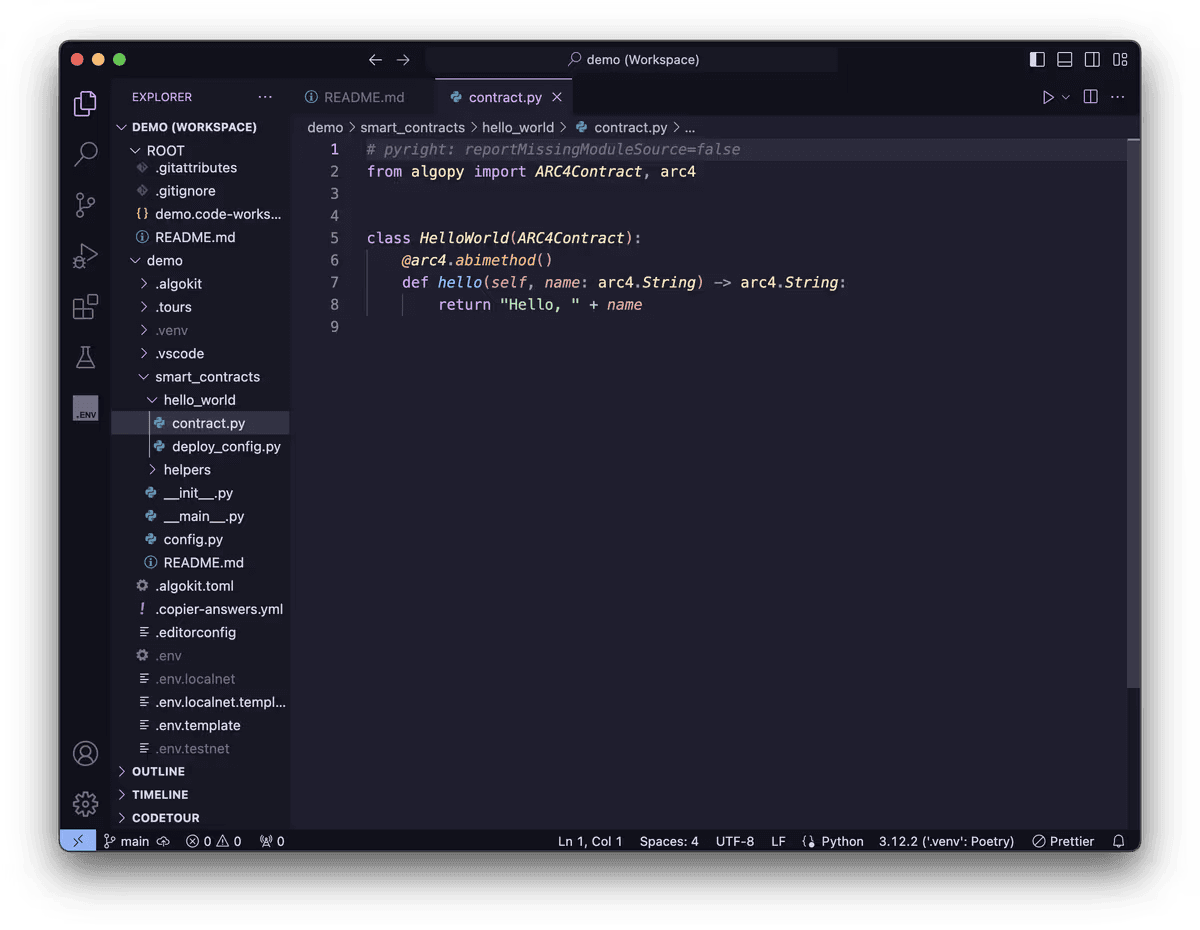1200x930 pixels.
Task: Open the Testing view with the flask icon
Action: tap(85, 357)
